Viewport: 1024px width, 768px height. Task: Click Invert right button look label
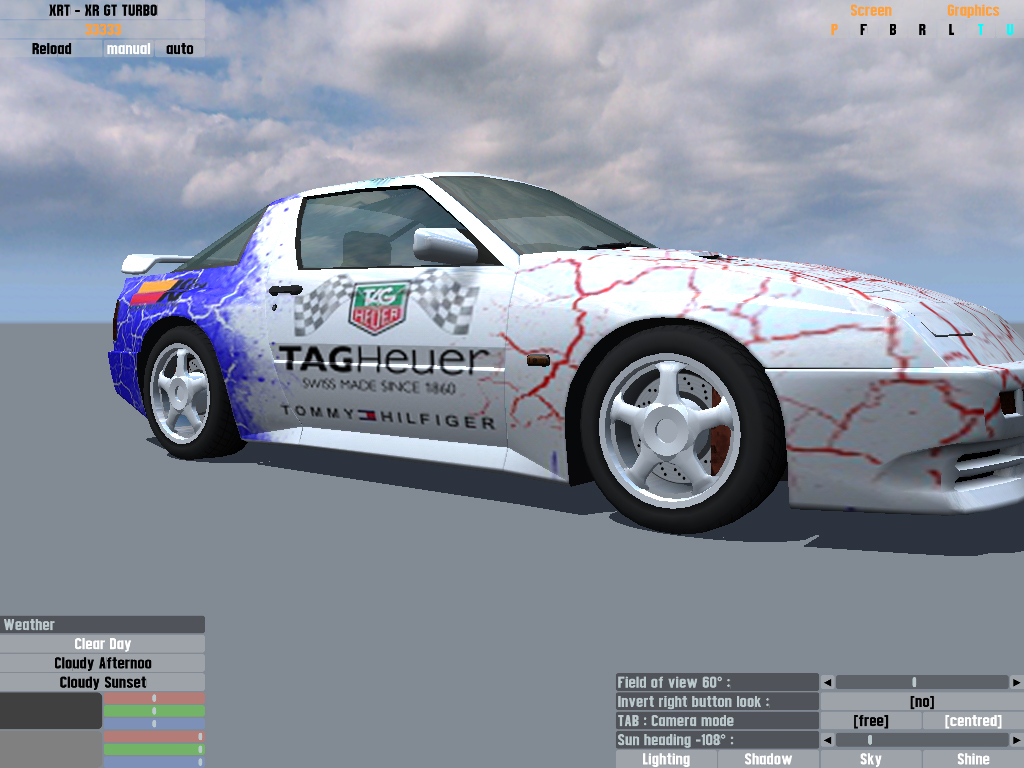click(717, 701)
